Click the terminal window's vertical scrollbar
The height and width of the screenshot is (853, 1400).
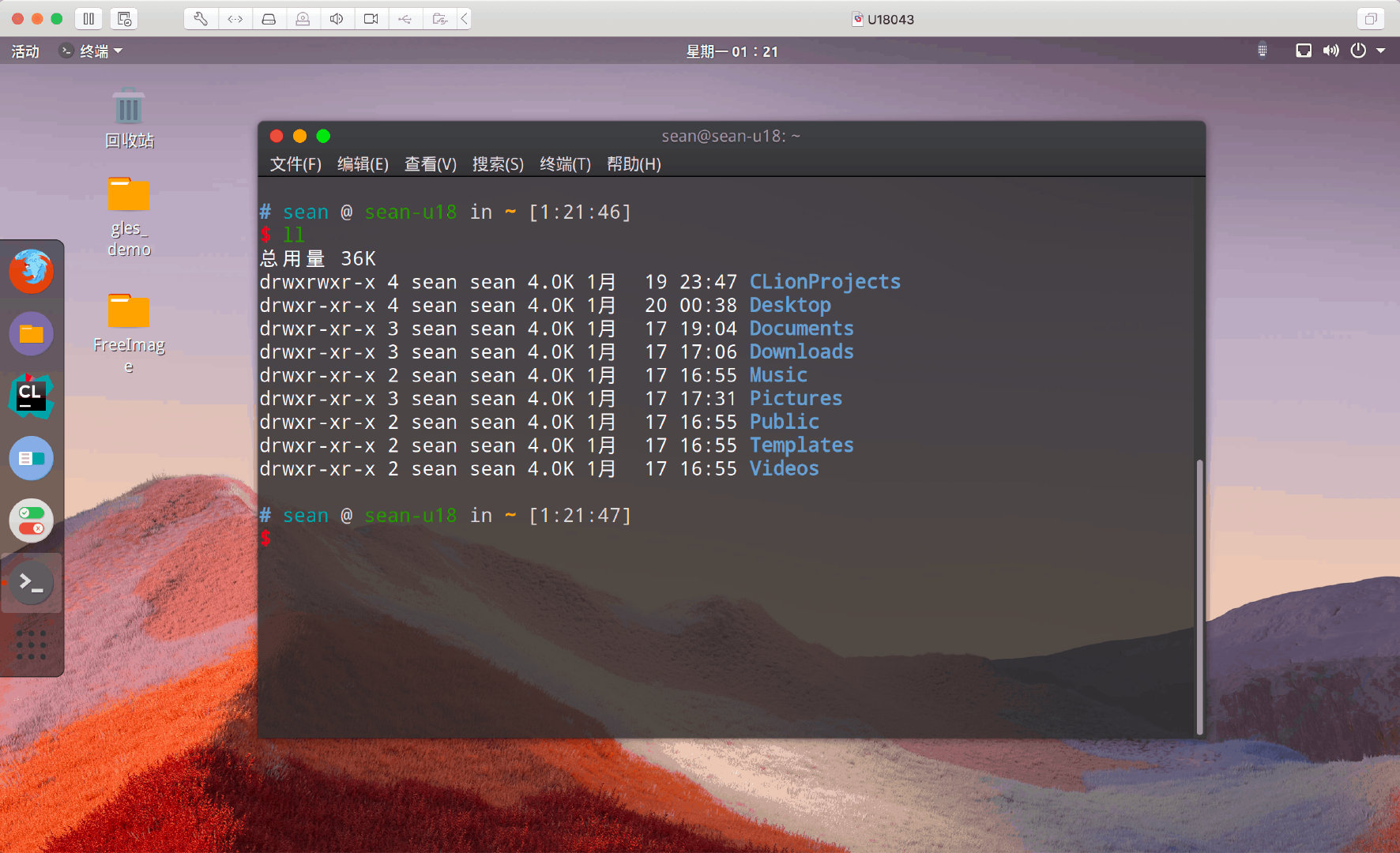[x=1199, y=596]
